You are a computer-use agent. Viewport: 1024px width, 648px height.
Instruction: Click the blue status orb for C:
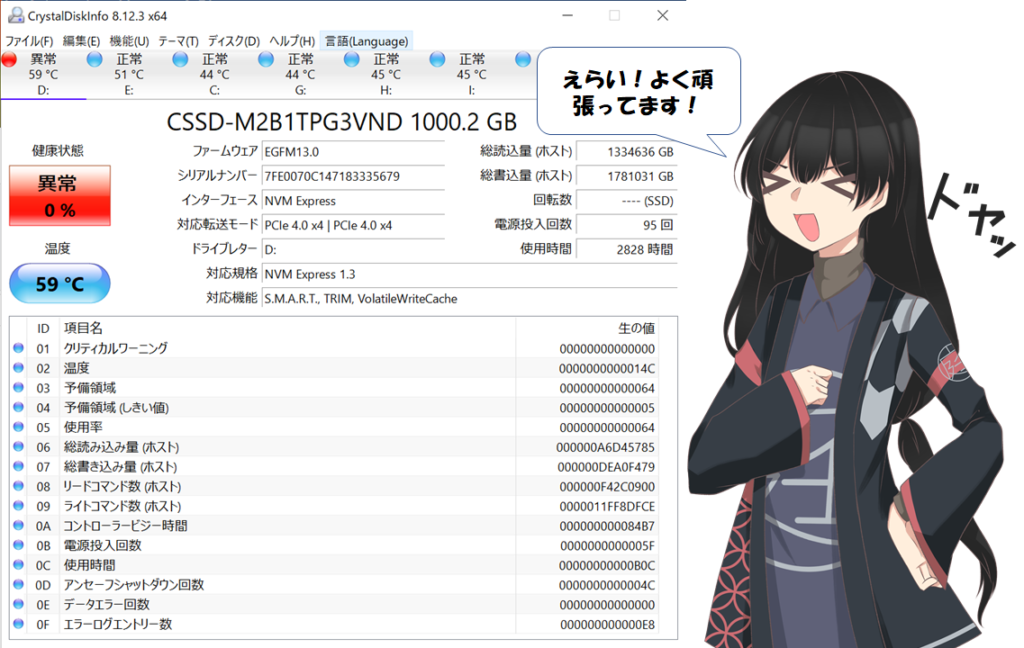click(x=180, y=59)
